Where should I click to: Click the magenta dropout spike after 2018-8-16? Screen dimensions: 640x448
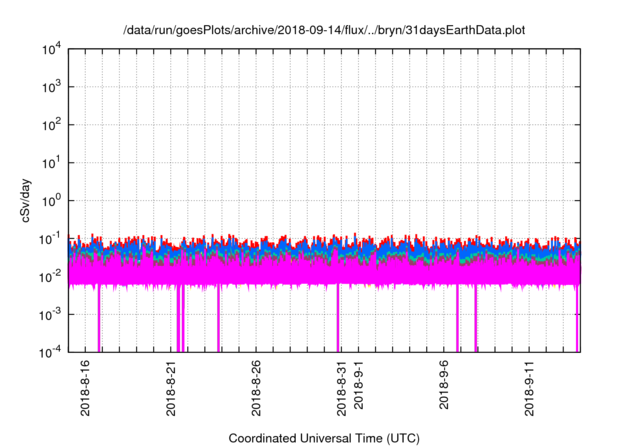click(x=99, y=318)
